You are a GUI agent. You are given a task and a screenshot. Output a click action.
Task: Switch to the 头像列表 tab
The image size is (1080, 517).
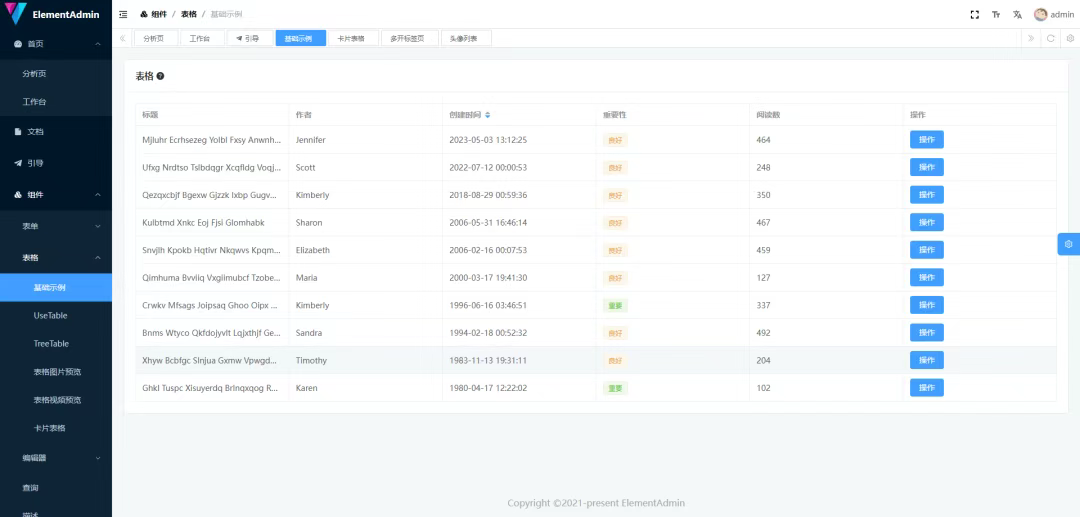[466, 39]
